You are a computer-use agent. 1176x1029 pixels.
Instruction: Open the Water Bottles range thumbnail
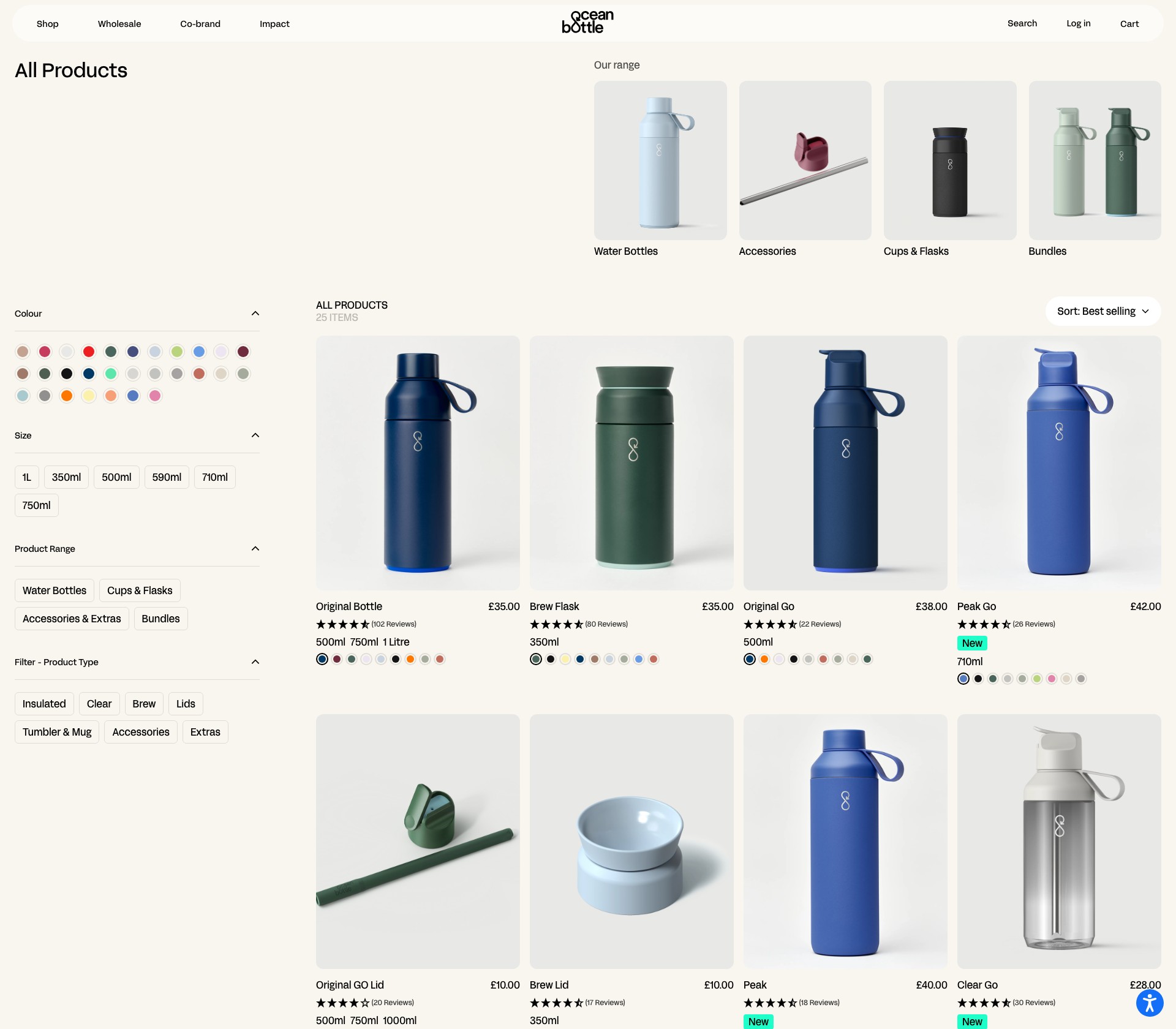tap(660, 160)
